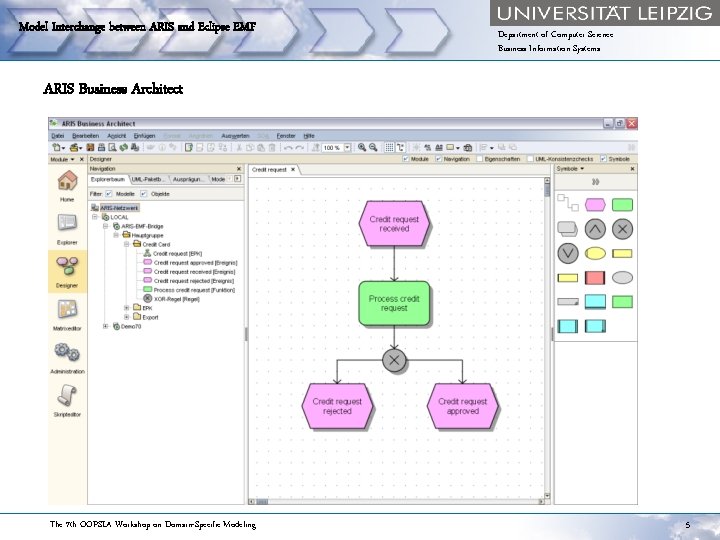Open the Fenster menu

[x=286, y=136]
